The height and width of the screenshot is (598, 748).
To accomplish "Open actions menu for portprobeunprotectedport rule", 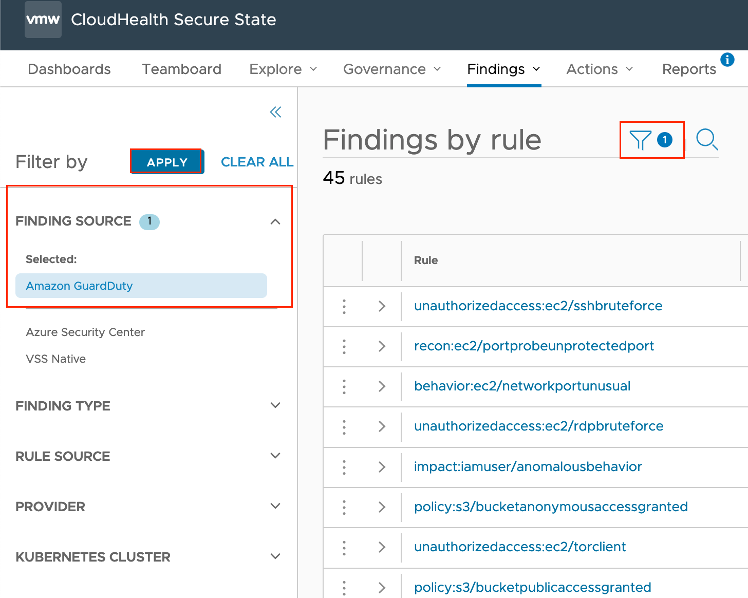I will tap(344, 346).
